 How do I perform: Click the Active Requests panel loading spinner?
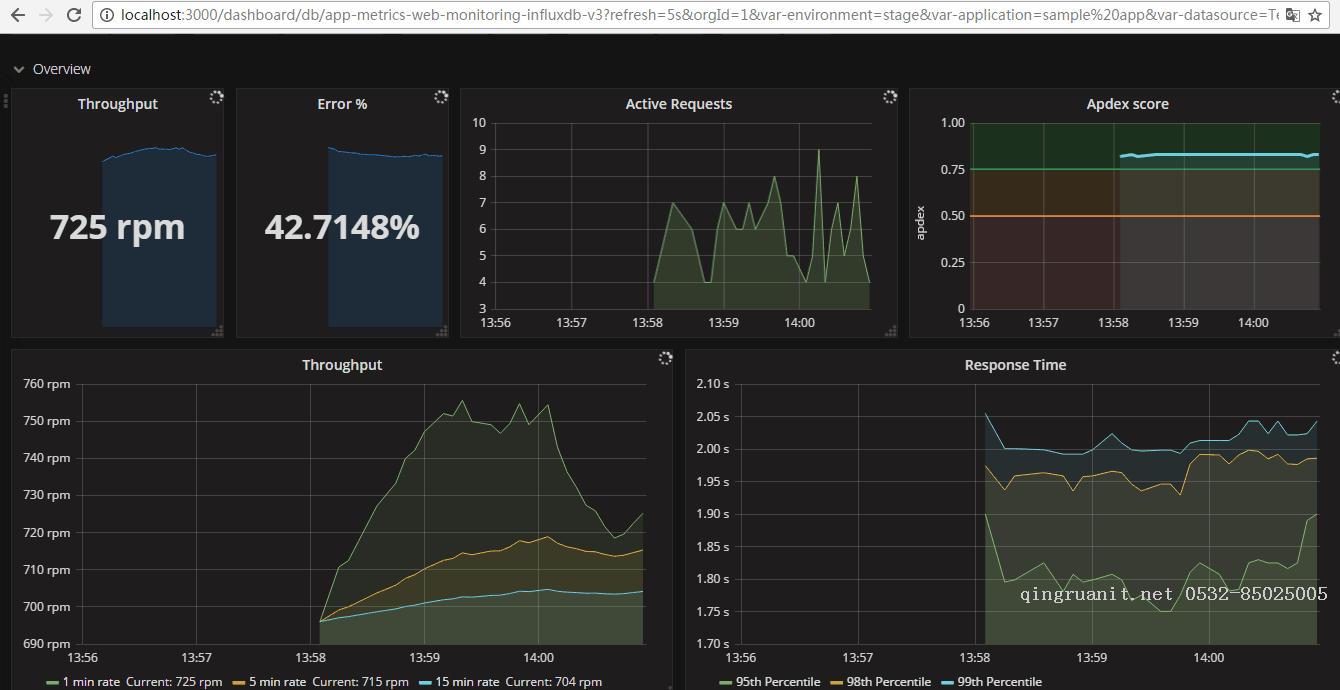point(890,97)
